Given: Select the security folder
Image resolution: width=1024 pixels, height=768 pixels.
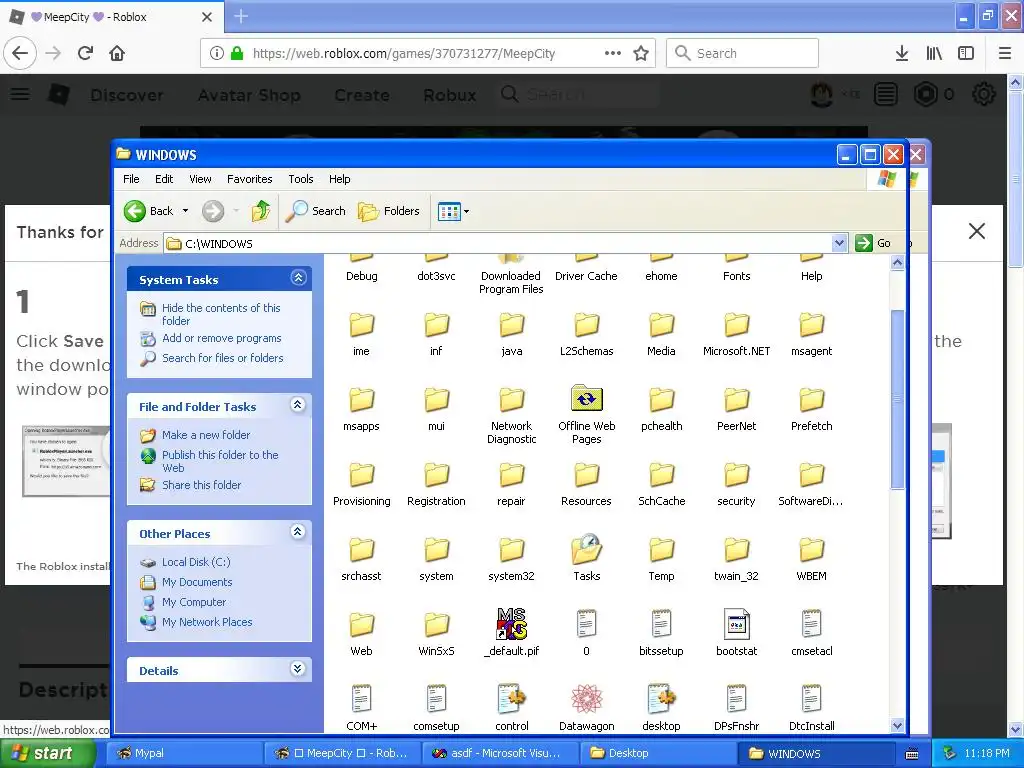Looking at the screenshot, I should click(737, 475).
